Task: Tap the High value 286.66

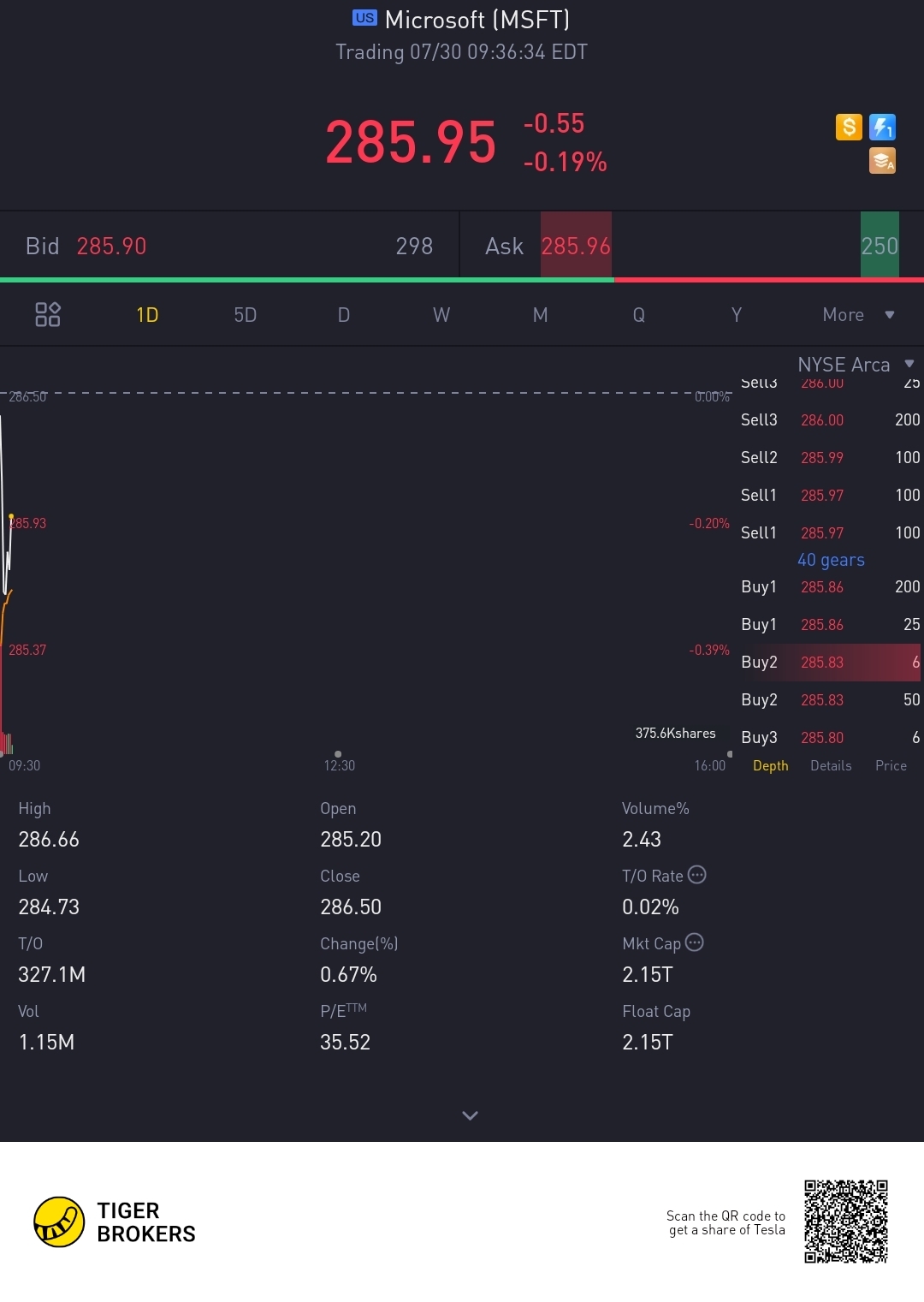Action: pos(49,839)
